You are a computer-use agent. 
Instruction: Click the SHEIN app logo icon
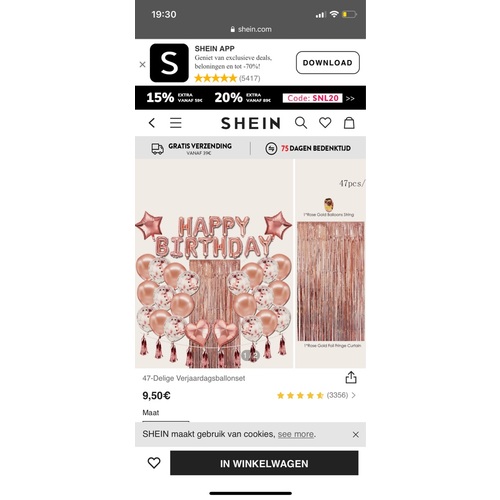pyautogui.click(x=169, y=63)
